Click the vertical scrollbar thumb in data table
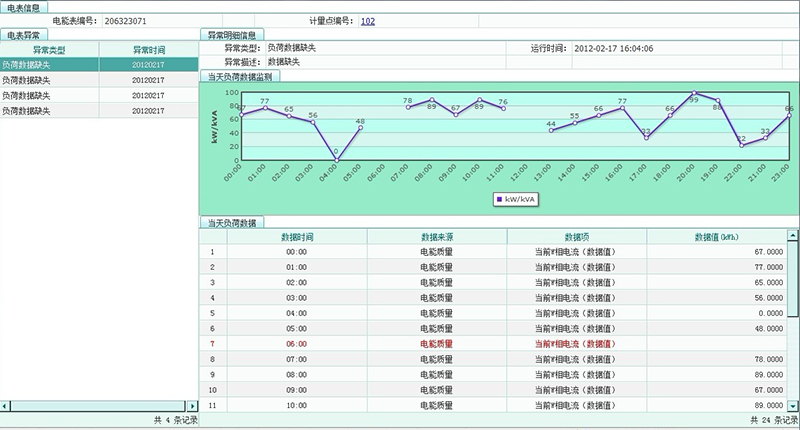Viewport: 800px width, 430px height. coord(794,280)
